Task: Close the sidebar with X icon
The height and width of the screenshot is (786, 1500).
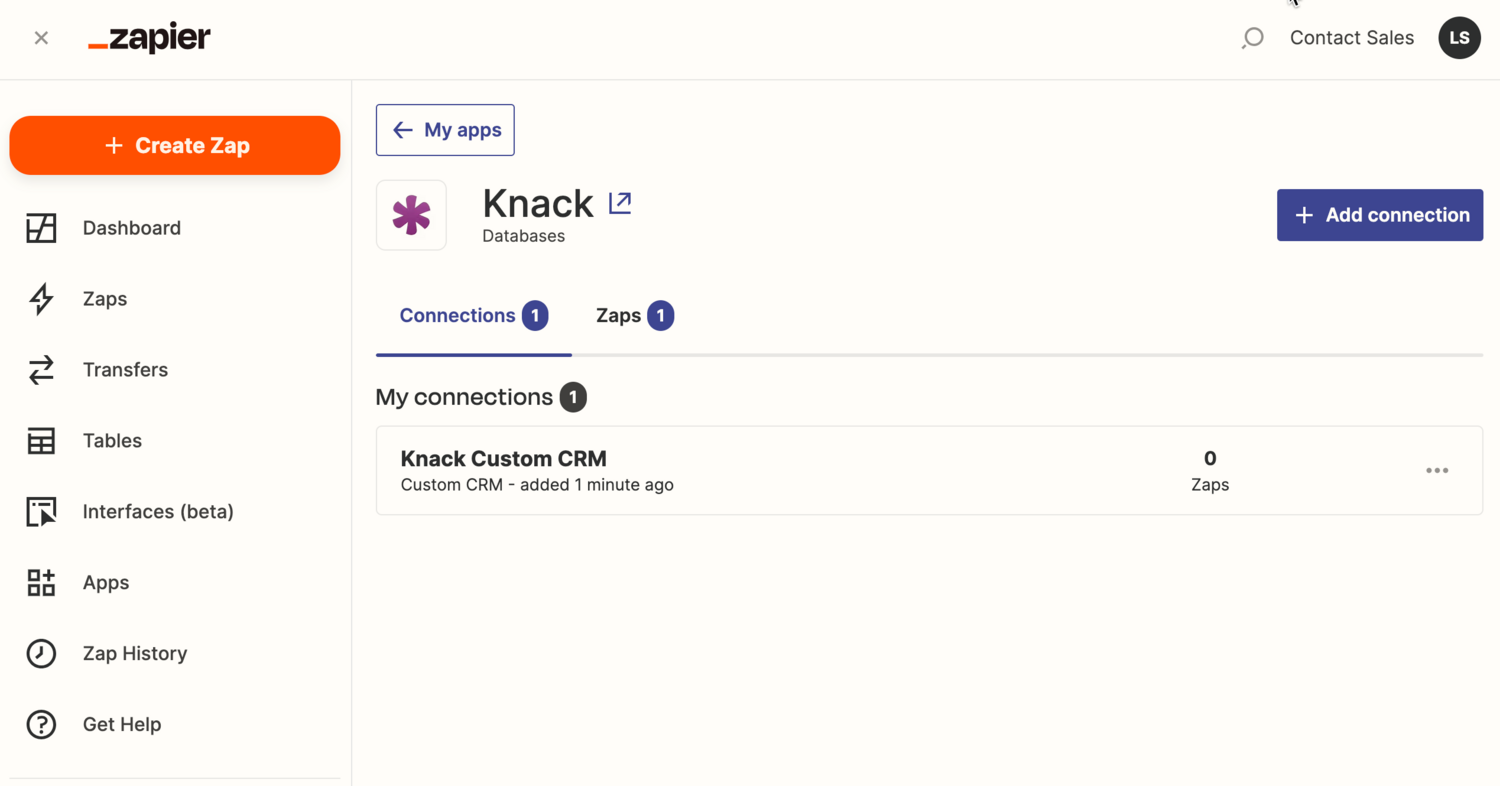Action: (x=41, y=38)
